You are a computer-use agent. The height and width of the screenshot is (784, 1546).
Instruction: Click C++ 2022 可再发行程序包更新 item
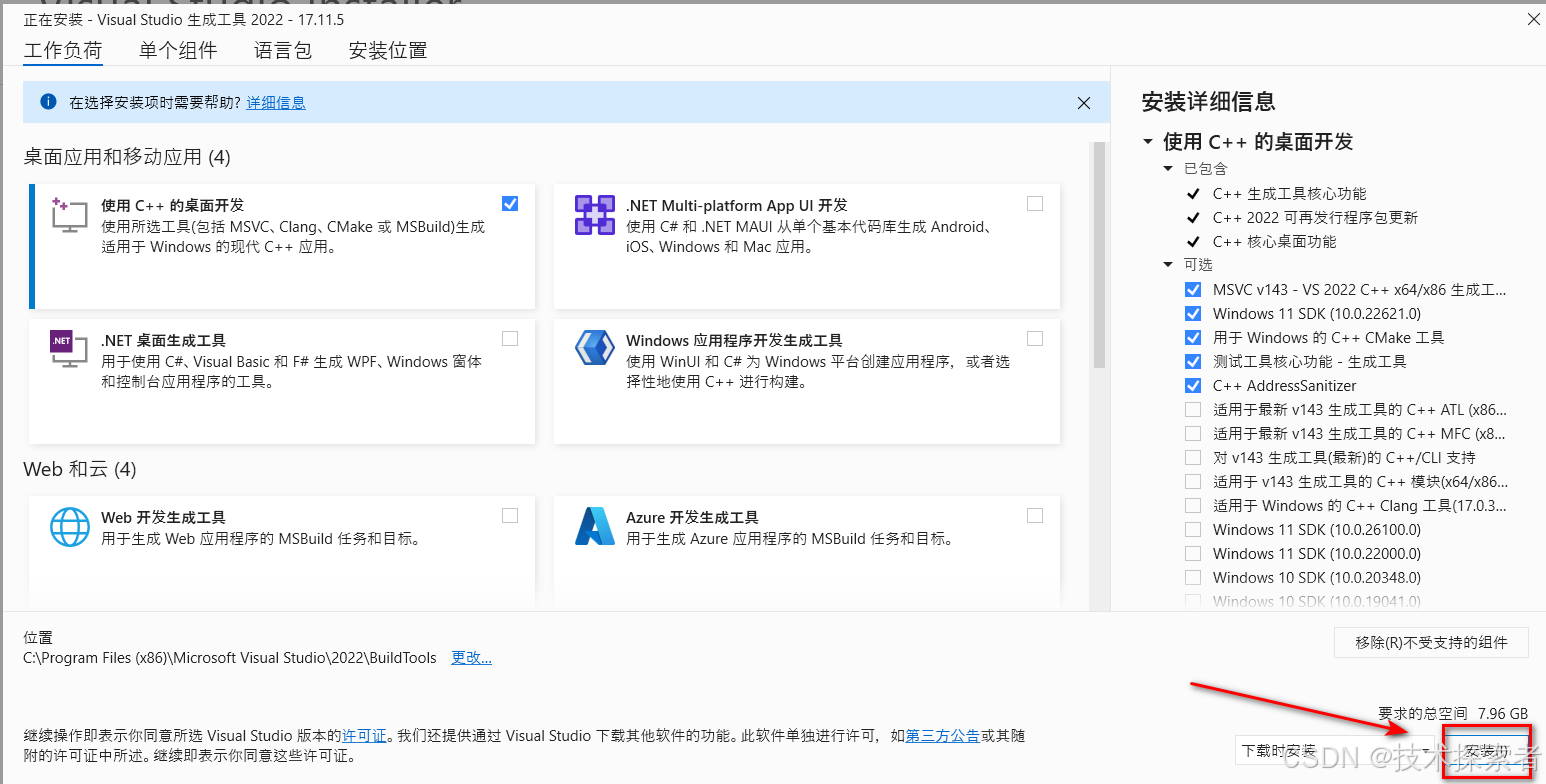point(1315,217)
